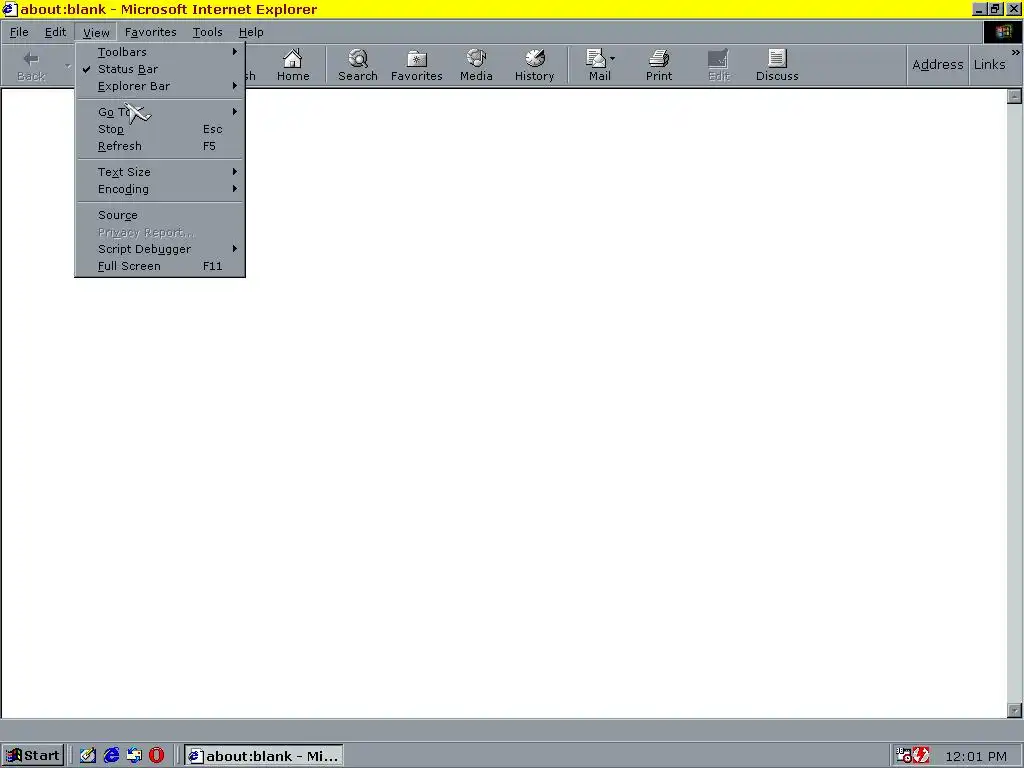The image size is (1024, 768).
Task: Click the Edit toolbar icon
Action: [718, 65]
